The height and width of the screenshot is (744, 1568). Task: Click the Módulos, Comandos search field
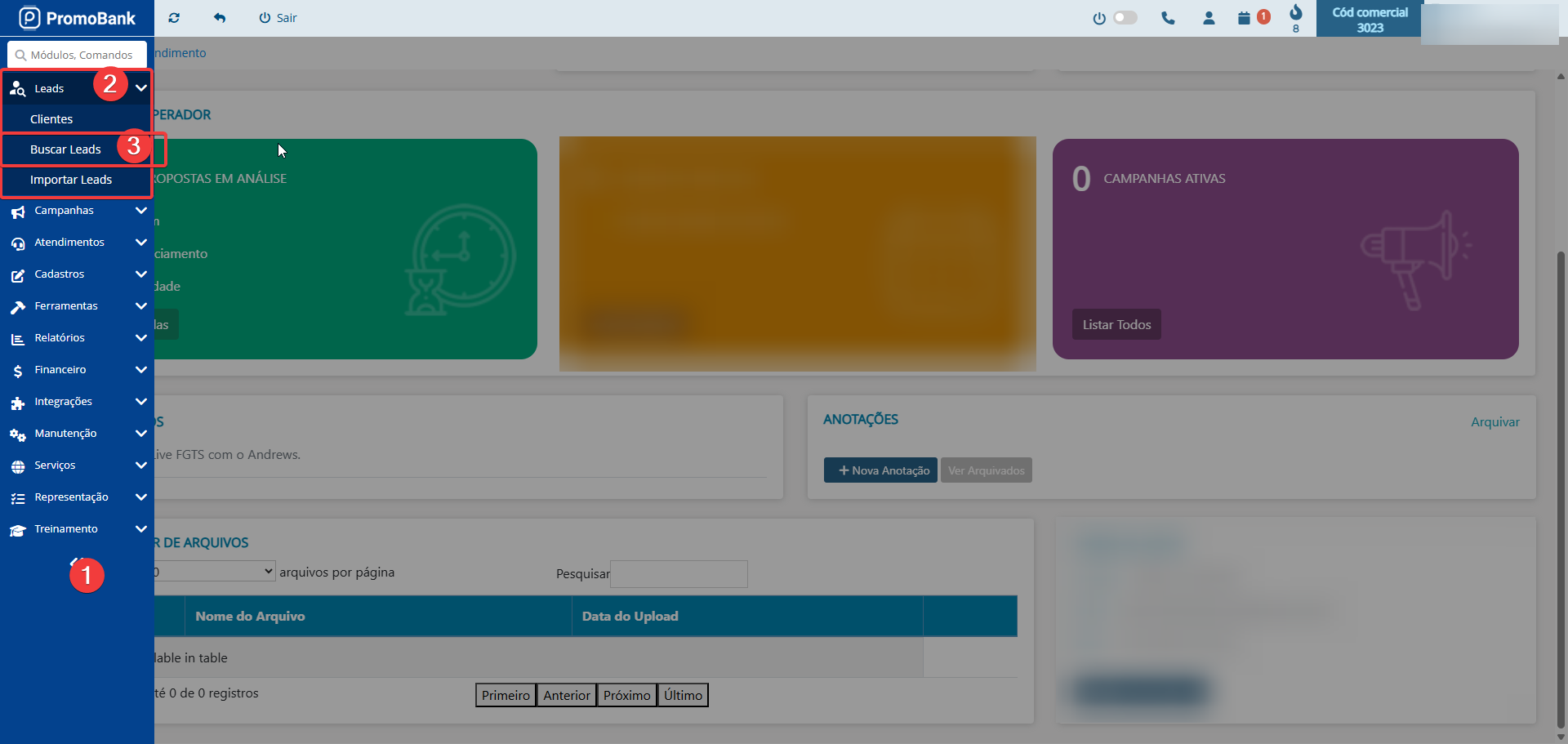tap(80, 55)
